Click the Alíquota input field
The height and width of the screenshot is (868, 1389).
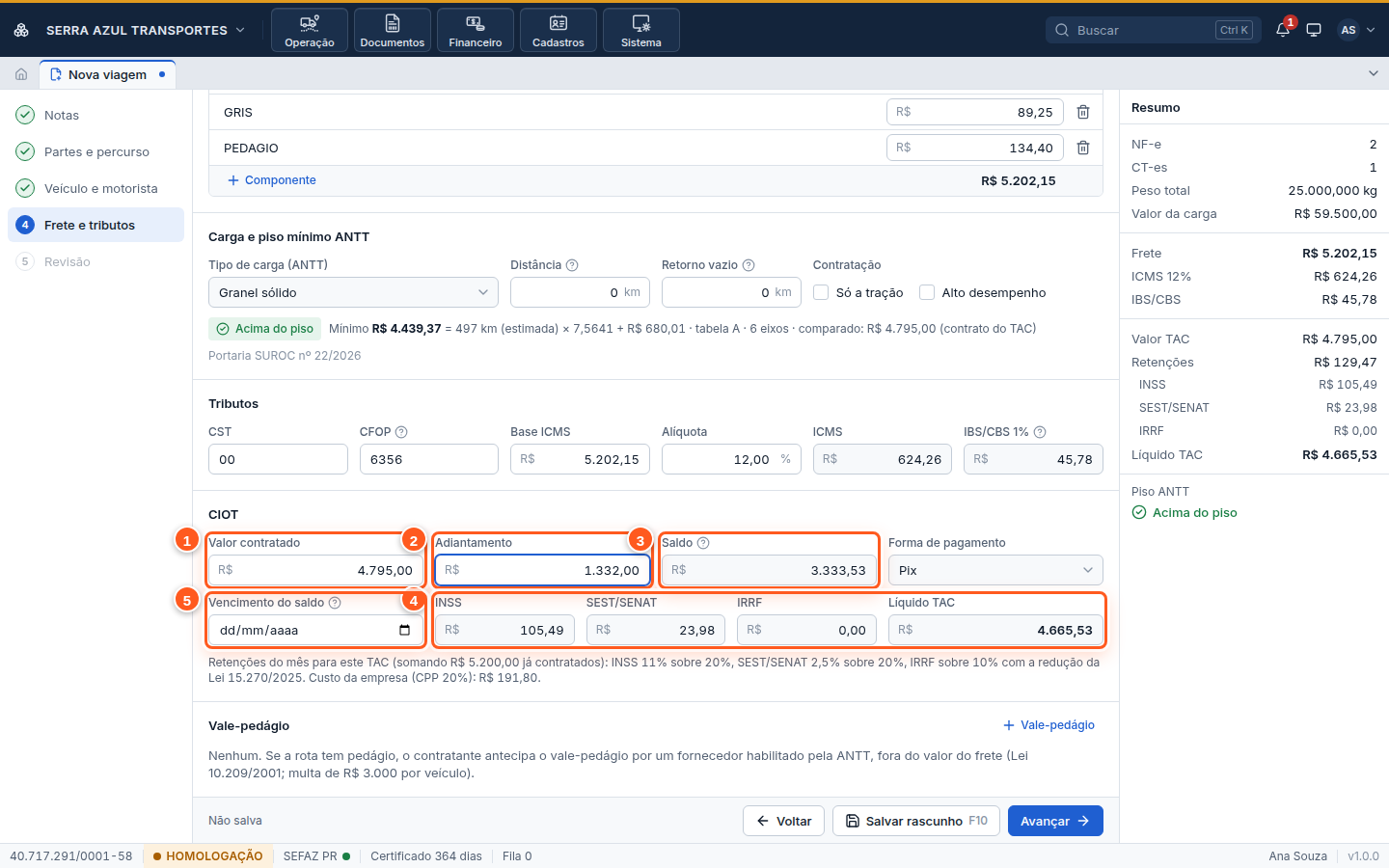click(731, 459)
